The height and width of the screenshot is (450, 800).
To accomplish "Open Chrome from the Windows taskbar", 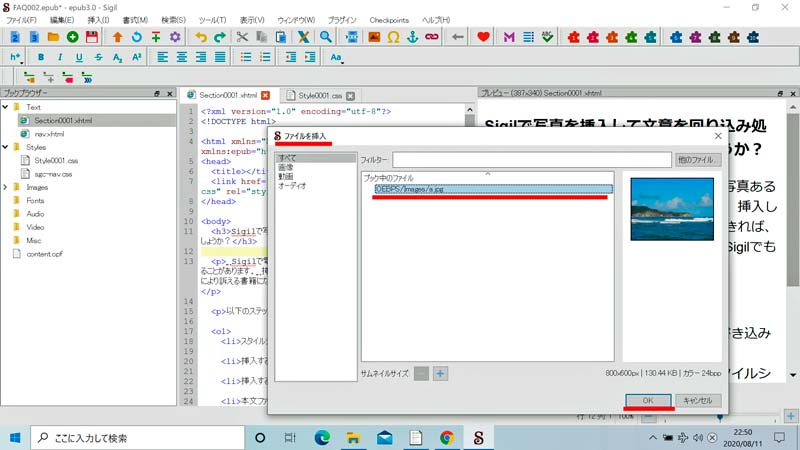I will pyautogui.click(x=447, y=437).
